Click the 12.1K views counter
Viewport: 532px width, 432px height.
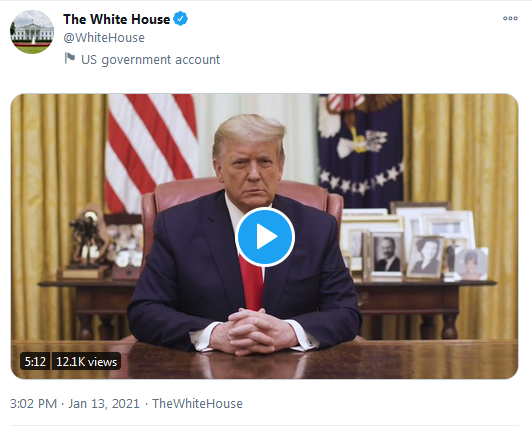[x=87, y=361]
